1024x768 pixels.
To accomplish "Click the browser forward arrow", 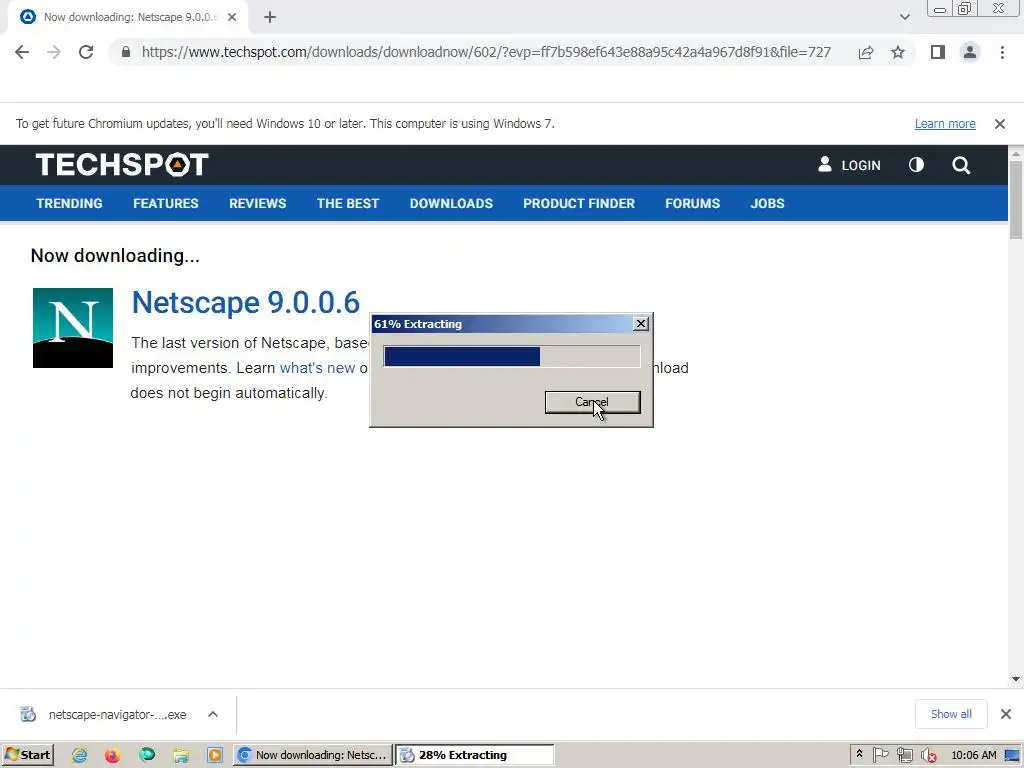I will pyautogui.click(x=54, y=52).
